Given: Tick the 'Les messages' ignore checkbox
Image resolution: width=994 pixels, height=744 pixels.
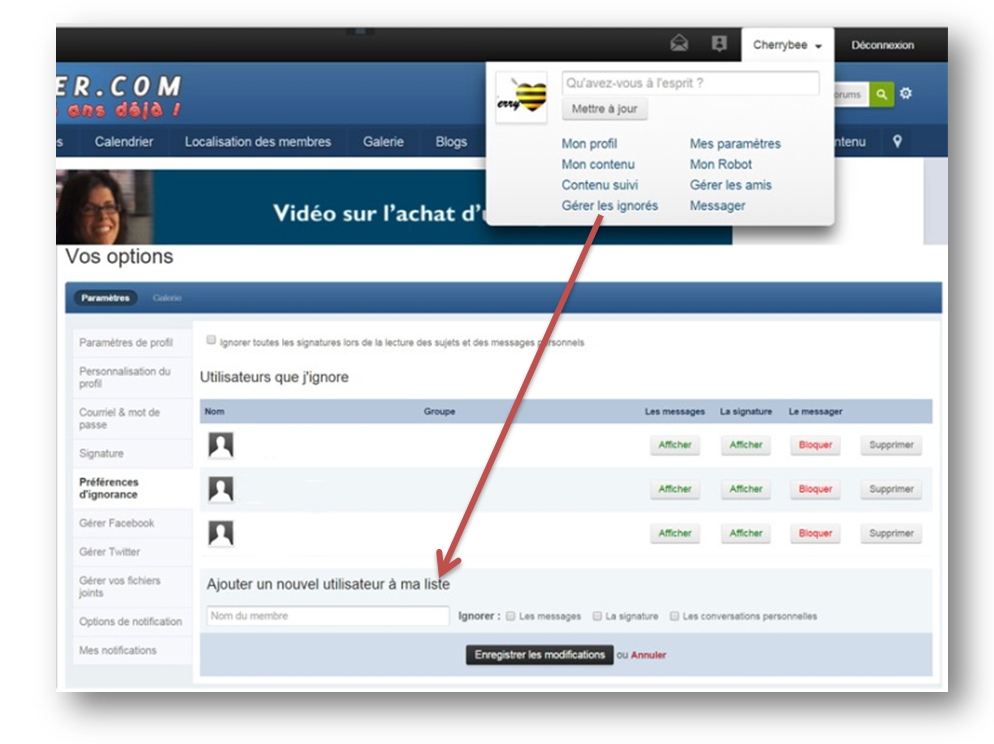Looking at the screenshot, I should (x=511, y=616).
